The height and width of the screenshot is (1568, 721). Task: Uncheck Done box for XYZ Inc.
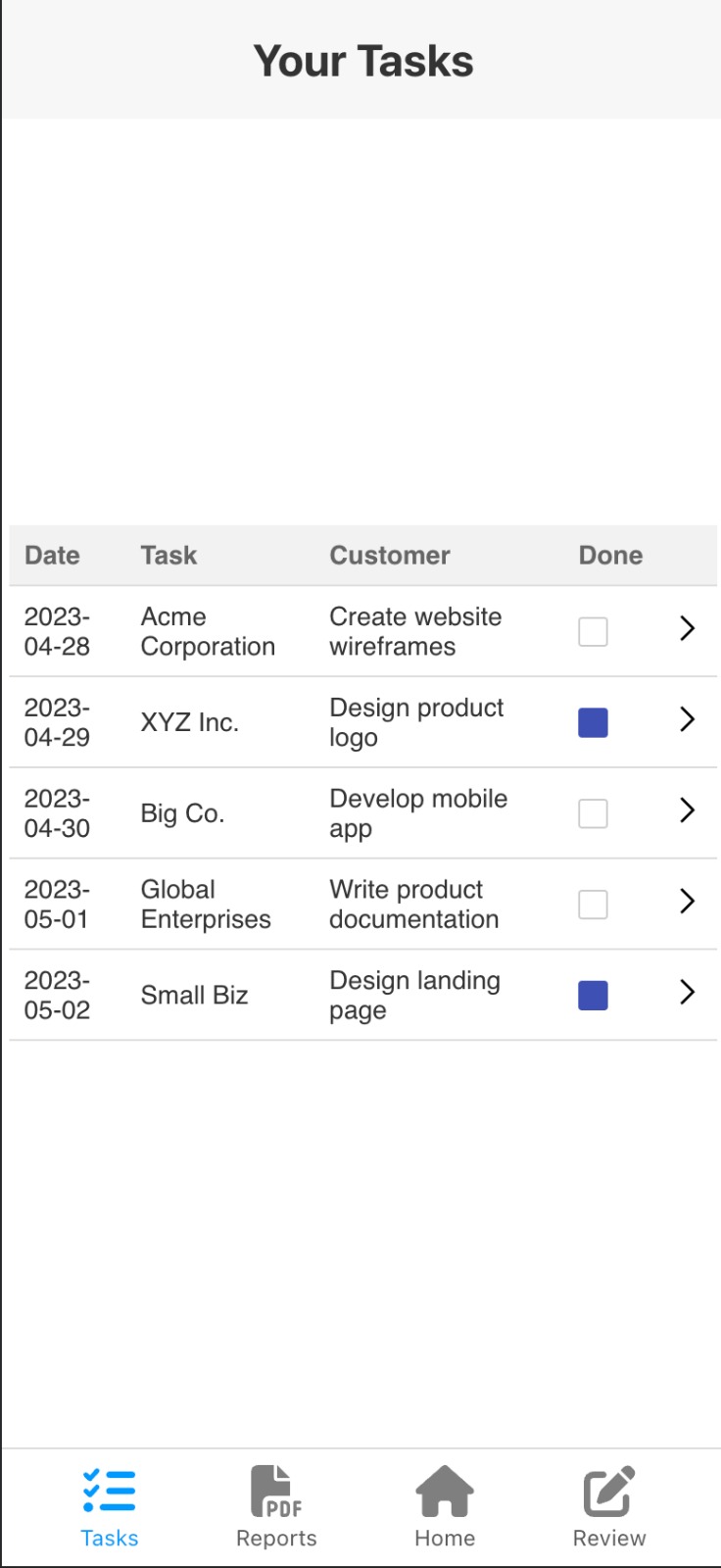[593, 723]
